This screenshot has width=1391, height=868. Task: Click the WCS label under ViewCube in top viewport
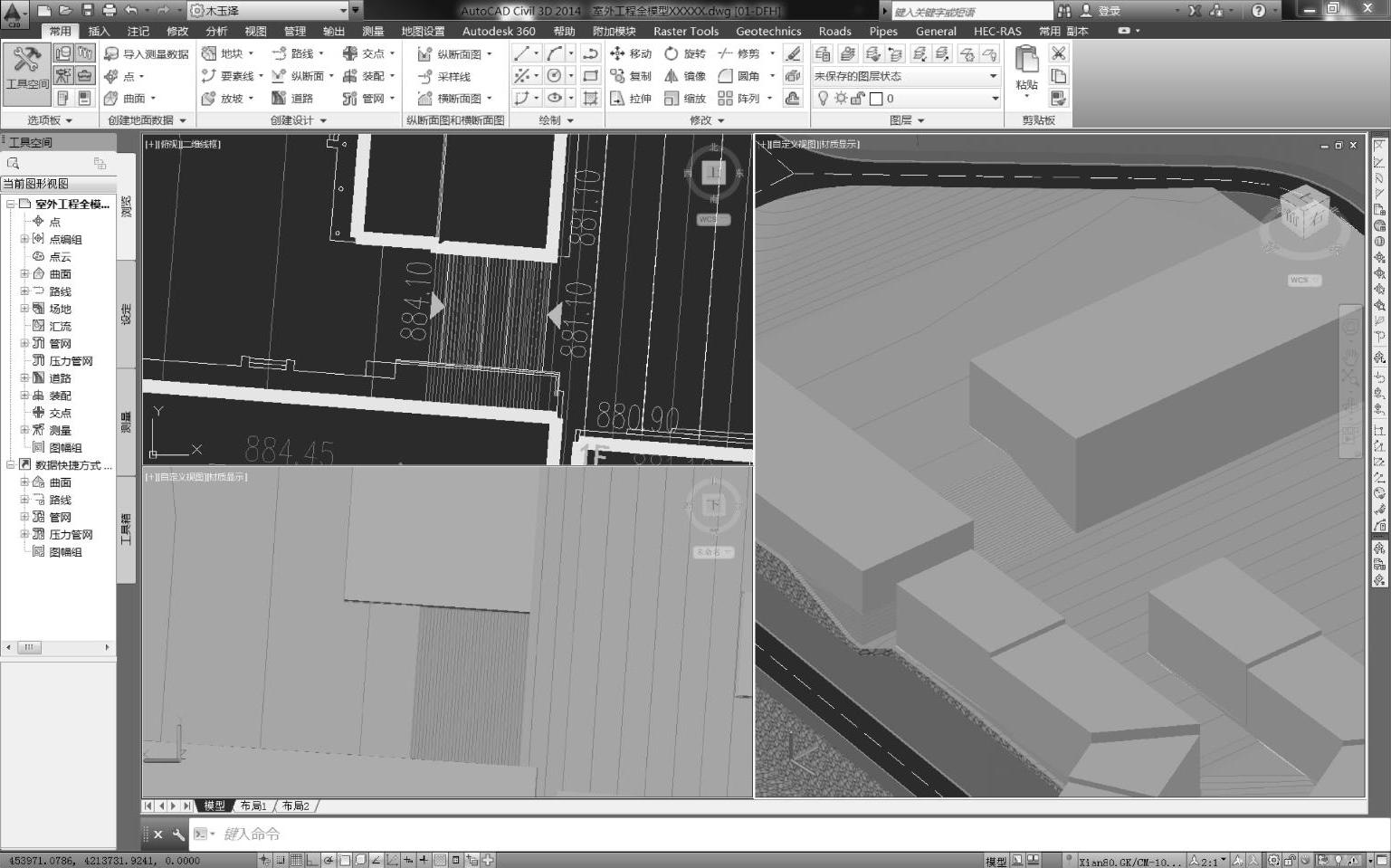[711, 219]
